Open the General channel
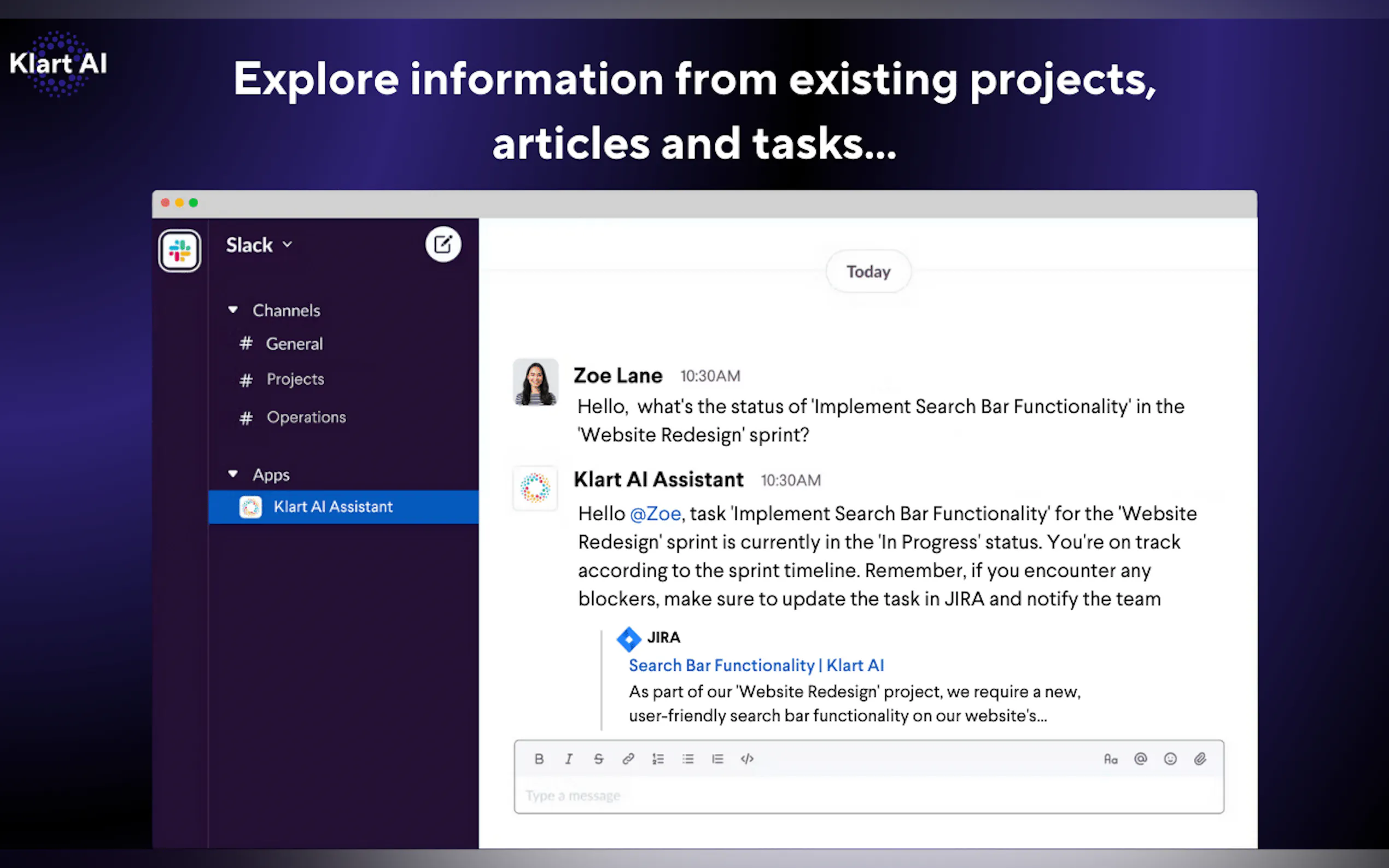This screenshot has width=1389, height=868. pyautogui.click(x=294, y=344)
